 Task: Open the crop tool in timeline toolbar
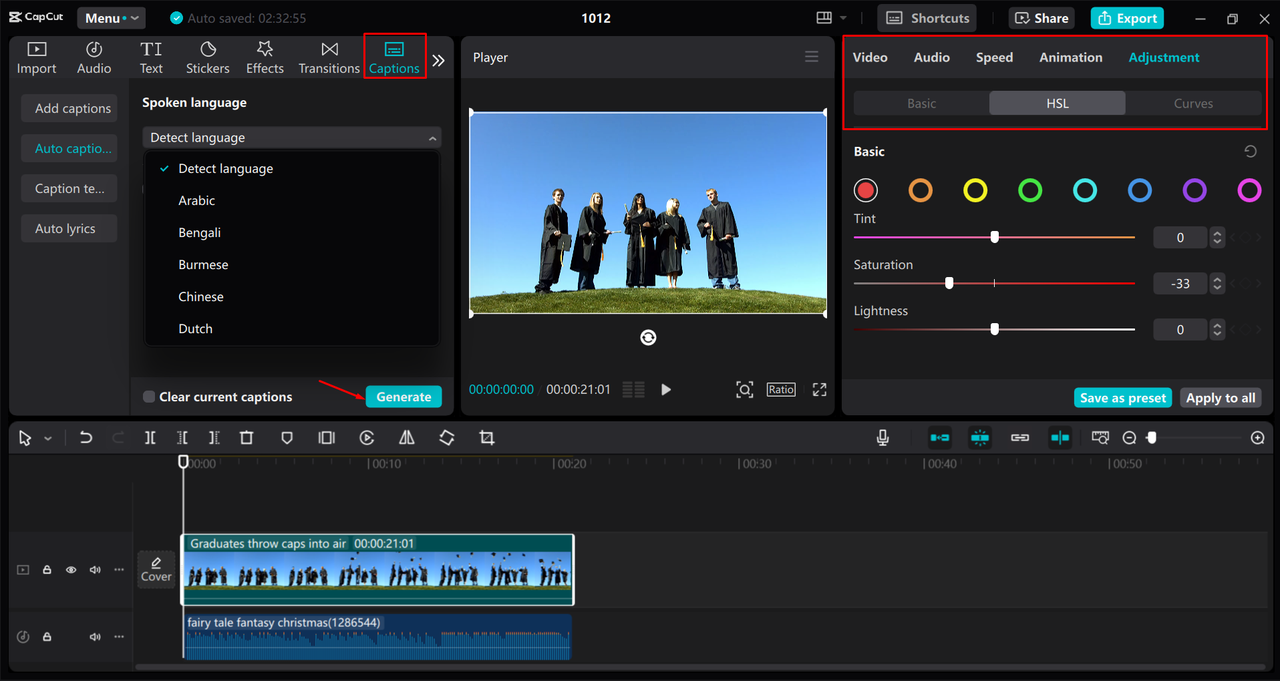tap(487, 438)
